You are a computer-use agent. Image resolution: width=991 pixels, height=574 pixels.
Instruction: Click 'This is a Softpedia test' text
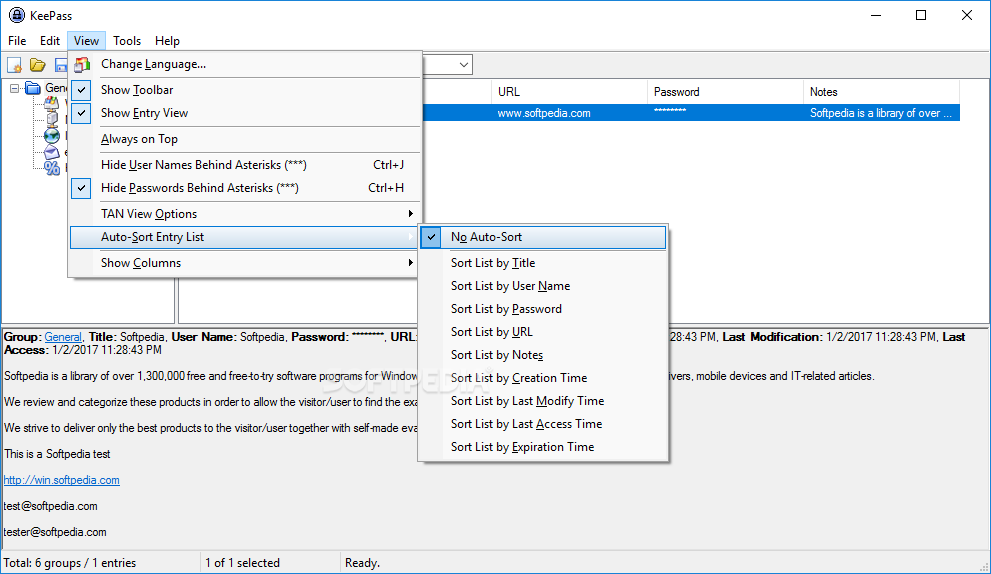pos(57,454)
